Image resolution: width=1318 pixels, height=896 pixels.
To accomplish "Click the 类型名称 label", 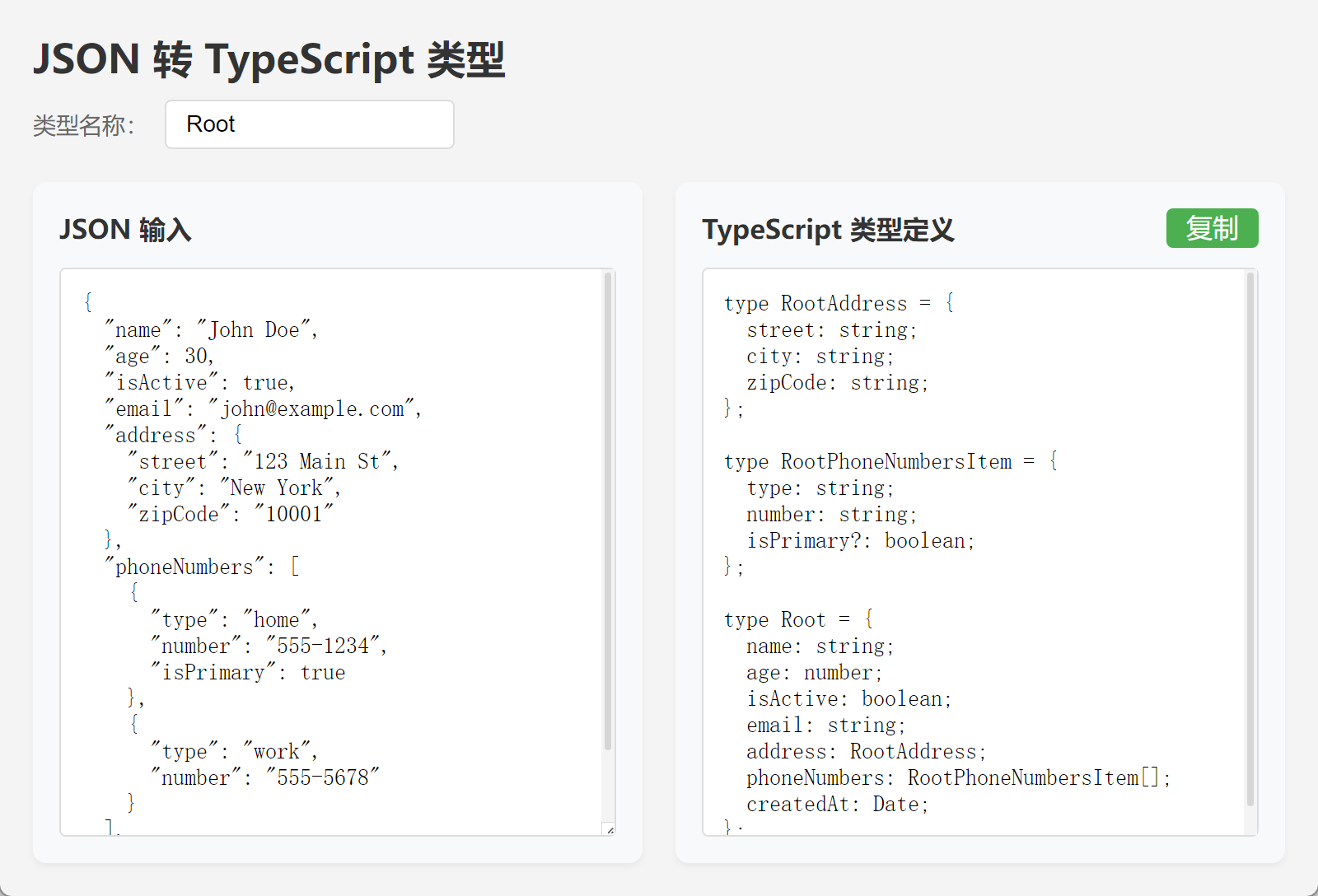I will pos(83,126).
